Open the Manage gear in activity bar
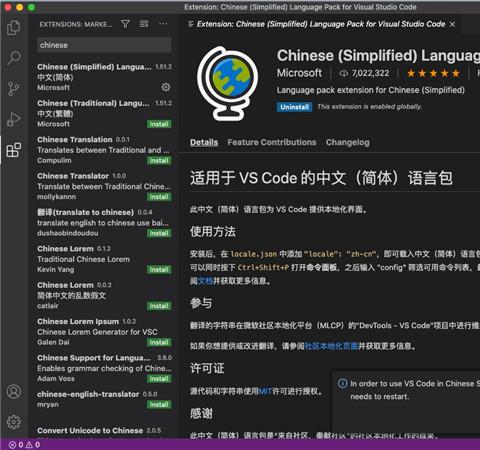The width and height of the screenshot is (480, 450). [x=14, y=422]
